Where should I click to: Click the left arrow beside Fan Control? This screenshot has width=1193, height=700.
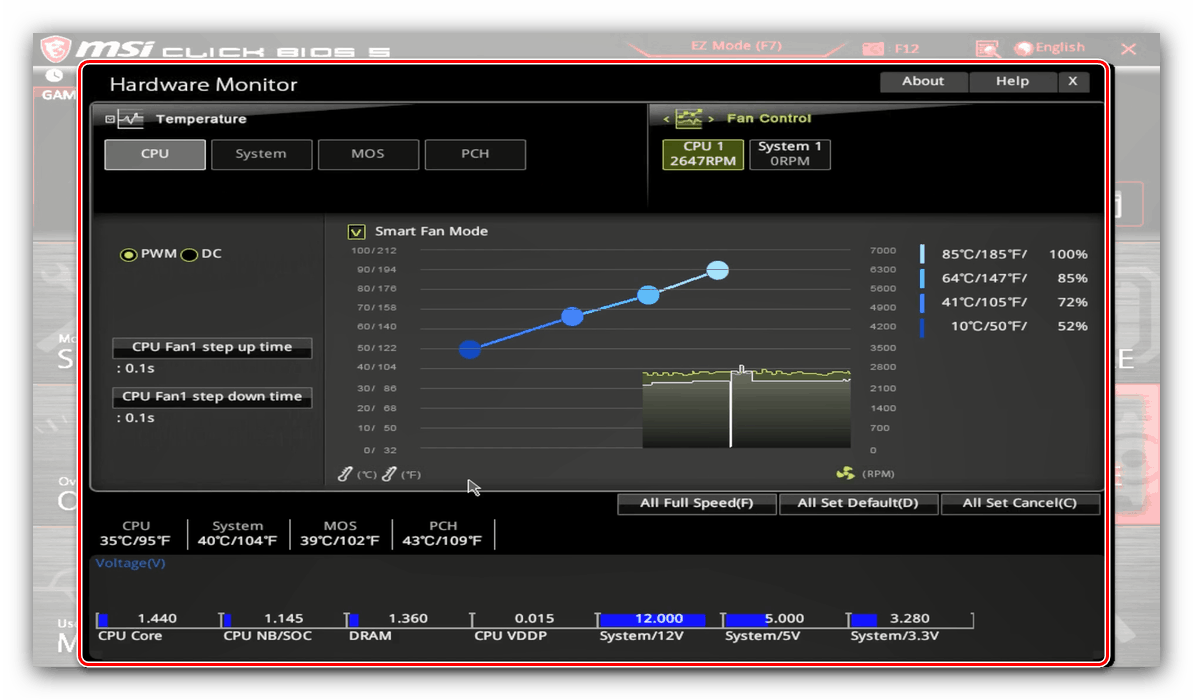666,119
